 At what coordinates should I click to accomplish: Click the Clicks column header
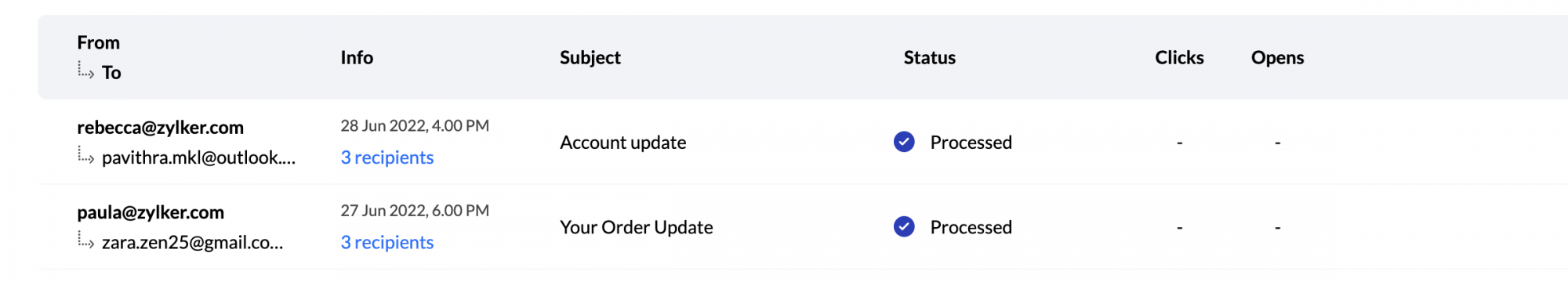click(1179, 57)
